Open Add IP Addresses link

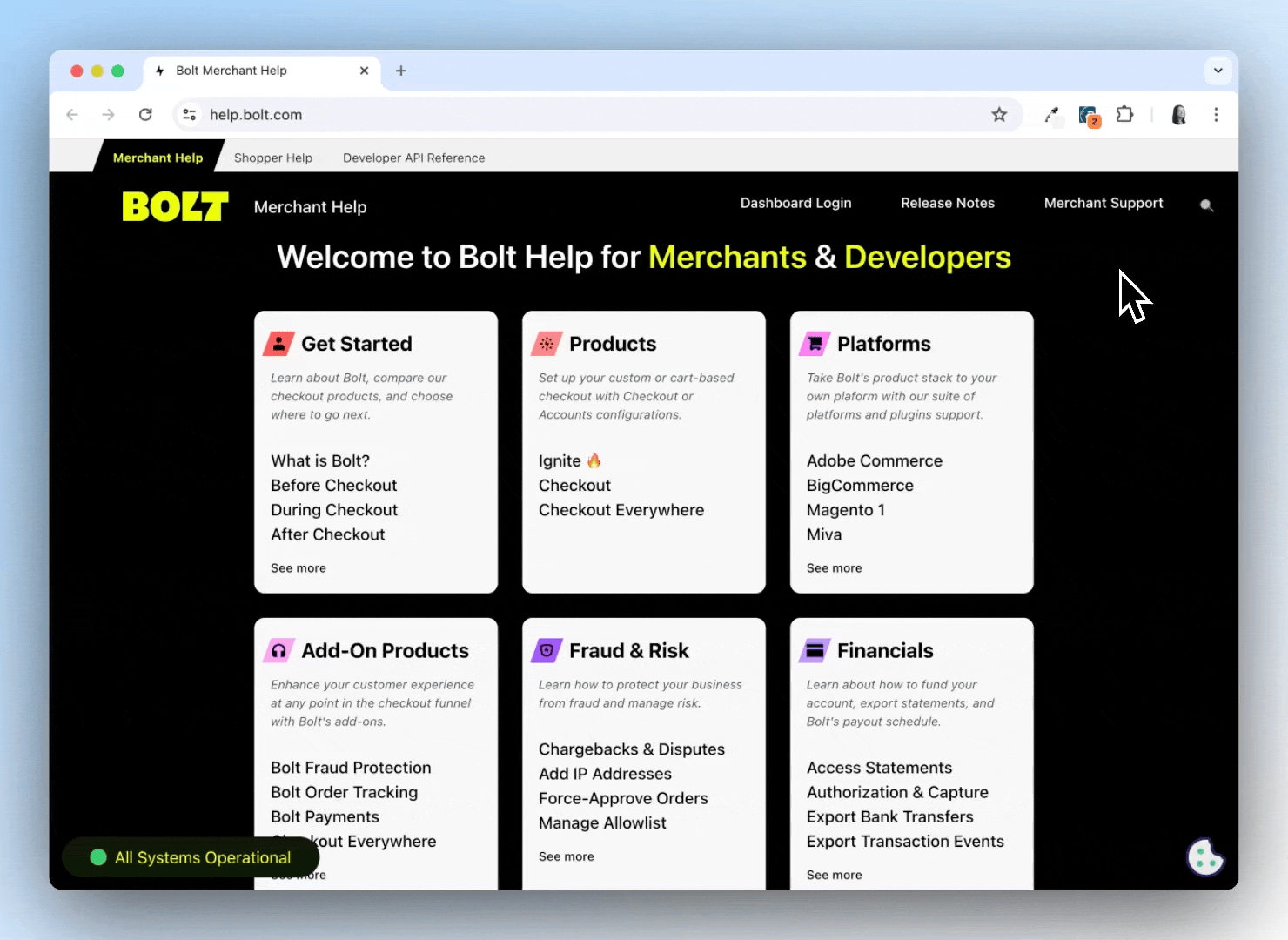(605, 773)
